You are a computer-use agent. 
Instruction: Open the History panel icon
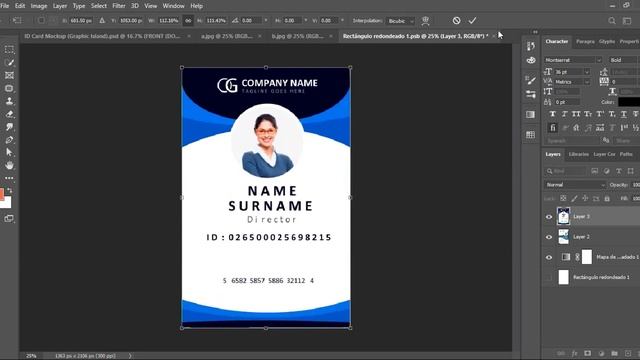[x=531, y=46]
